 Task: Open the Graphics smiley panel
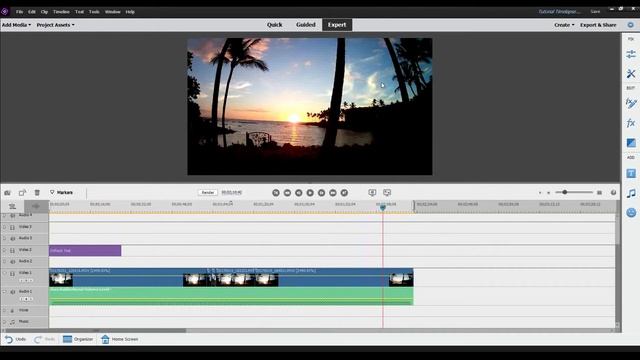(x=631, y=213)
